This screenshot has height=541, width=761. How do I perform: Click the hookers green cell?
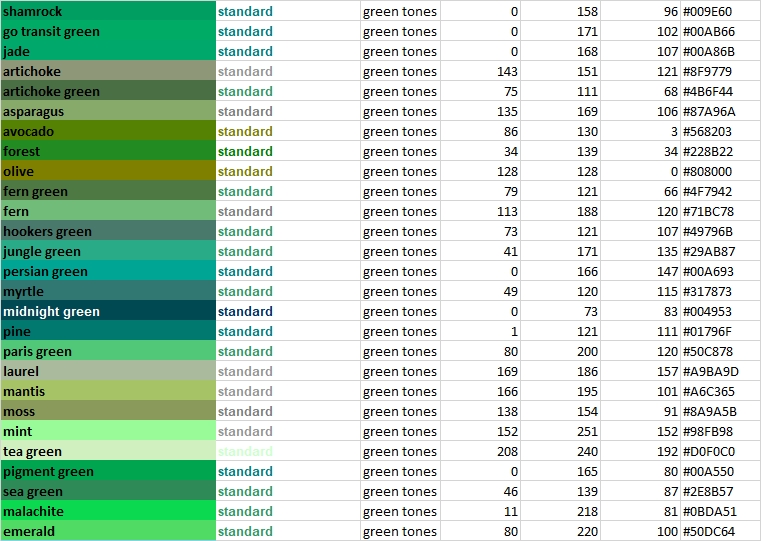click(108, 231)
